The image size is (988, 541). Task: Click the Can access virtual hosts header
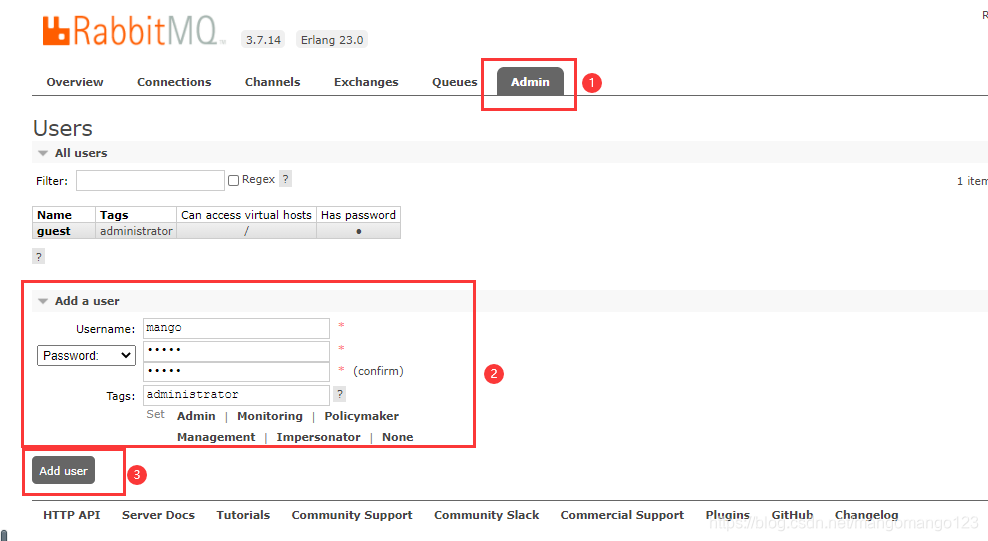246,215
